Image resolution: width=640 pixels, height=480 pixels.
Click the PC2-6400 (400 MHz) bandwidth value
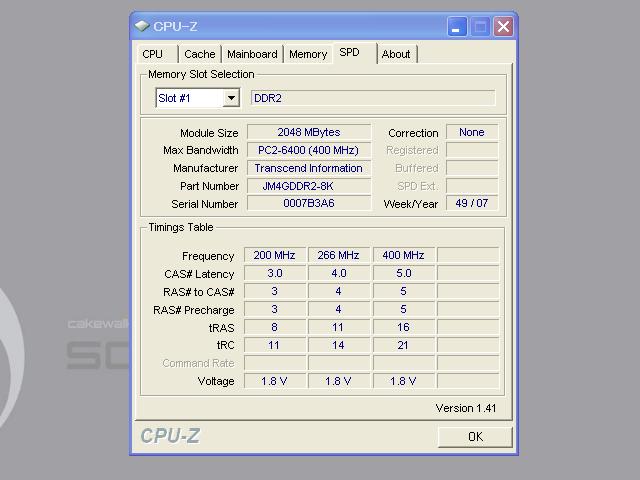[x=309, y=150]
